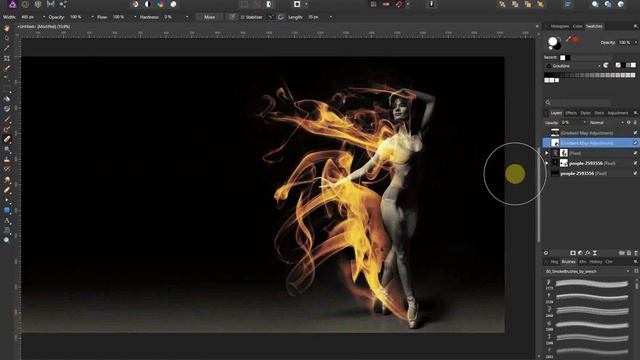Select the Paint Brush tool

[x=7, y=119]
